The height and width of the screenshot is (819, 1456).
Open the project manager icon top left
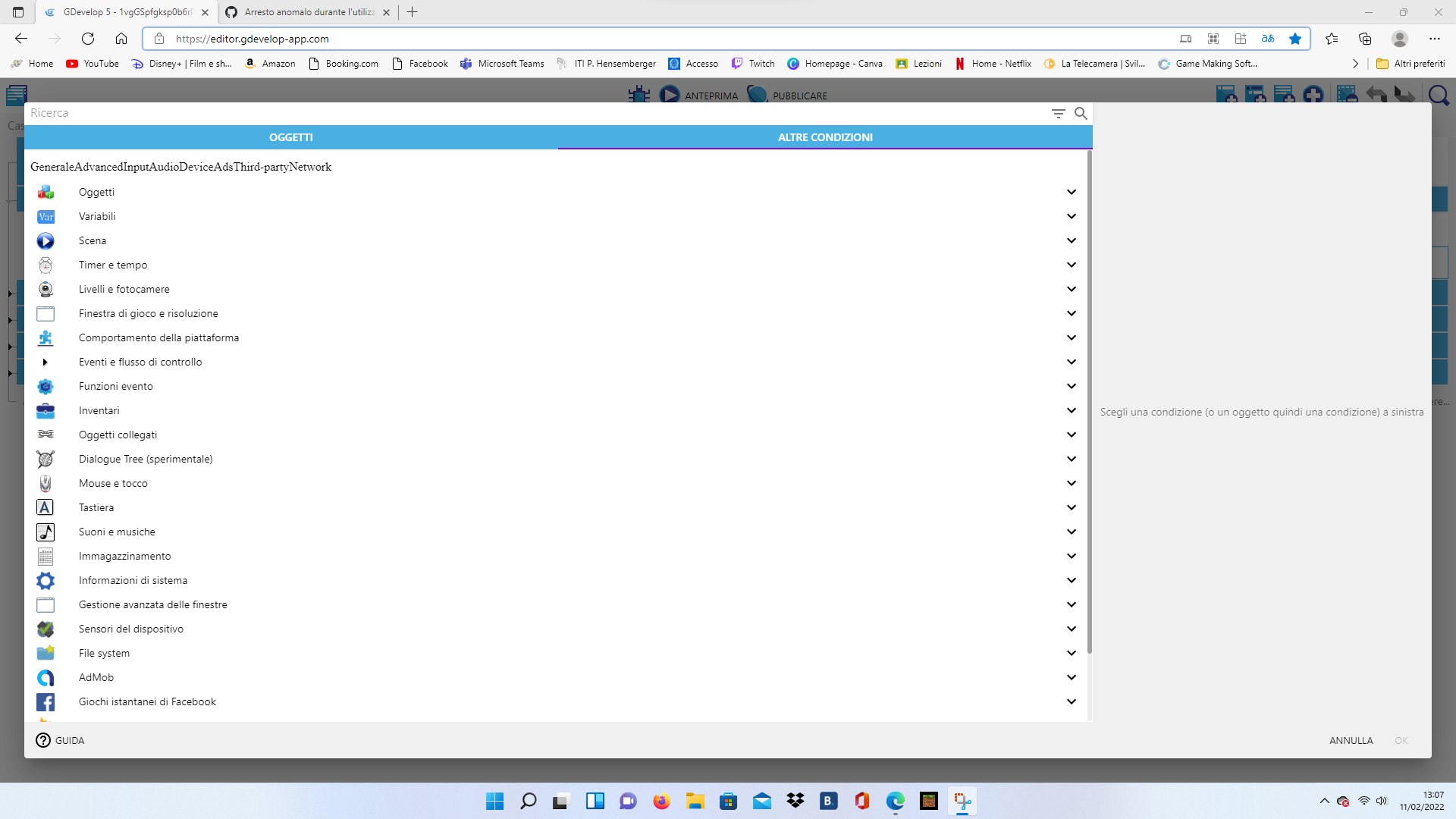click(15, 95)
